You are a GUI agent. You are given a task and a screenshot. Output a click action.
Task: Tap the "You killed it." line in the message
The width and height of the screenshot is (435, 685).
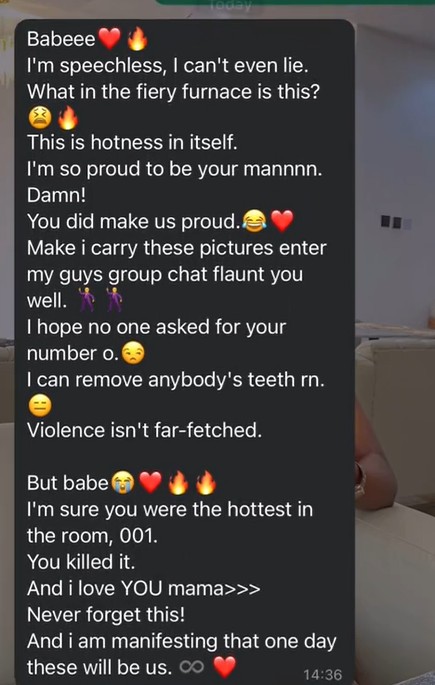click(x=81, y=562)
